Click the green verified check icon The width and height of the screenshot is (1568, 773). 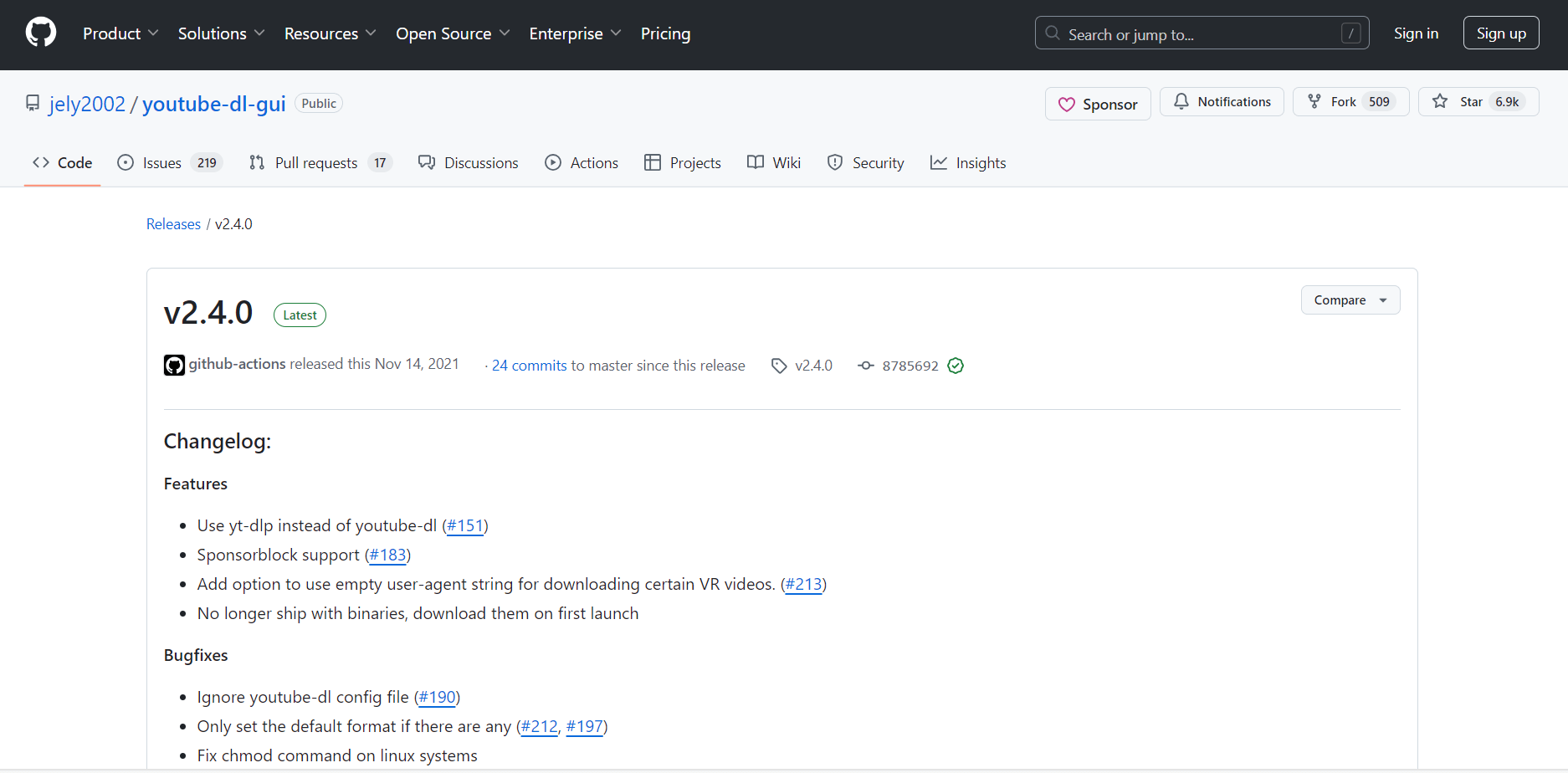coord(956,366)
